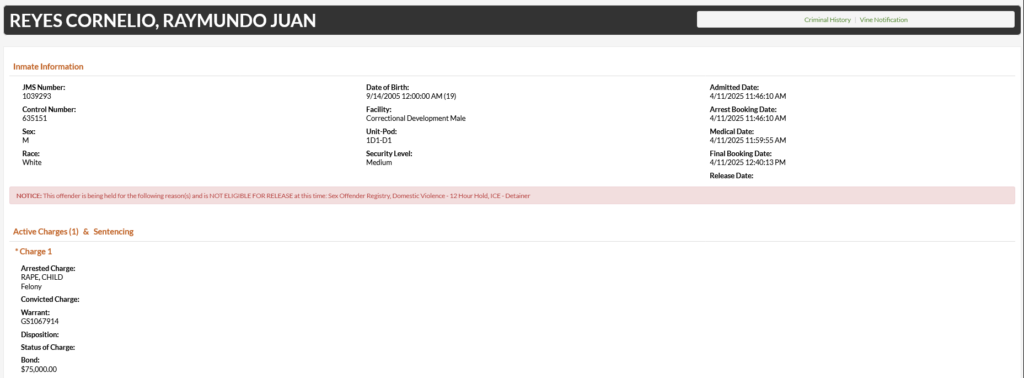Click the Release Date label

[731, 176]
